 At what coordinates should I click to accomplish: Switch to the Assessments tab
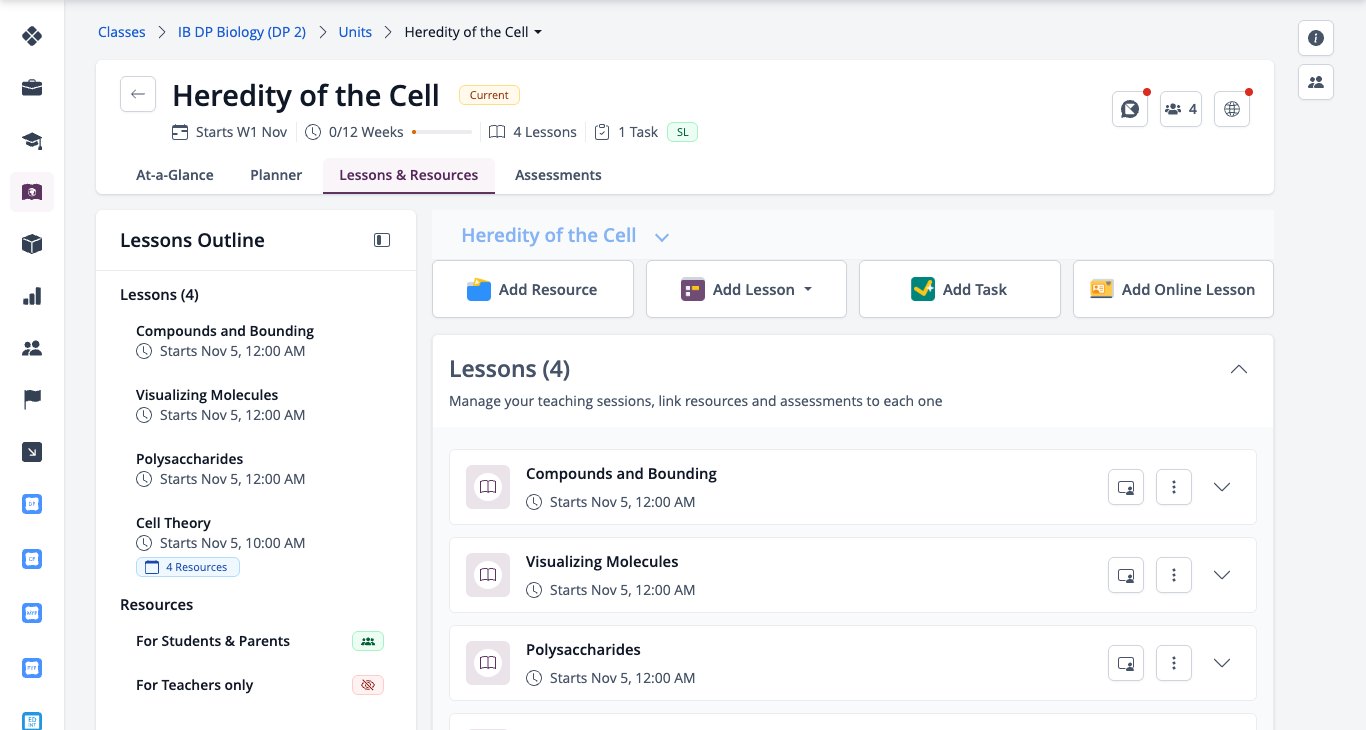[x=558, y=175]
